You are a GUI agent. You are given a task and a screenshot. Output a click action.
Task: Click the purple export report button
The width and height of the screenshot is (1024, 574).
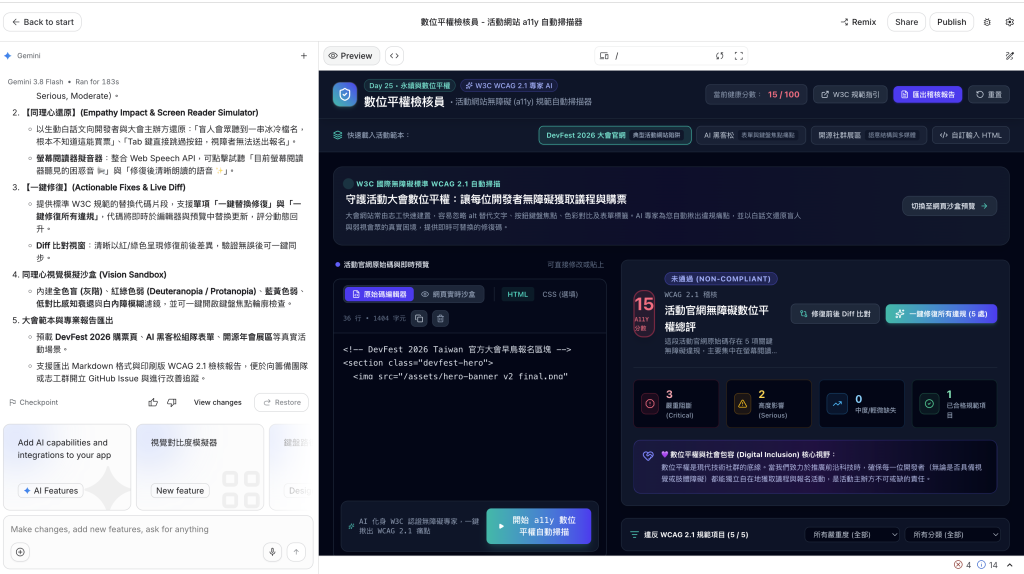(x=927, y=95)
